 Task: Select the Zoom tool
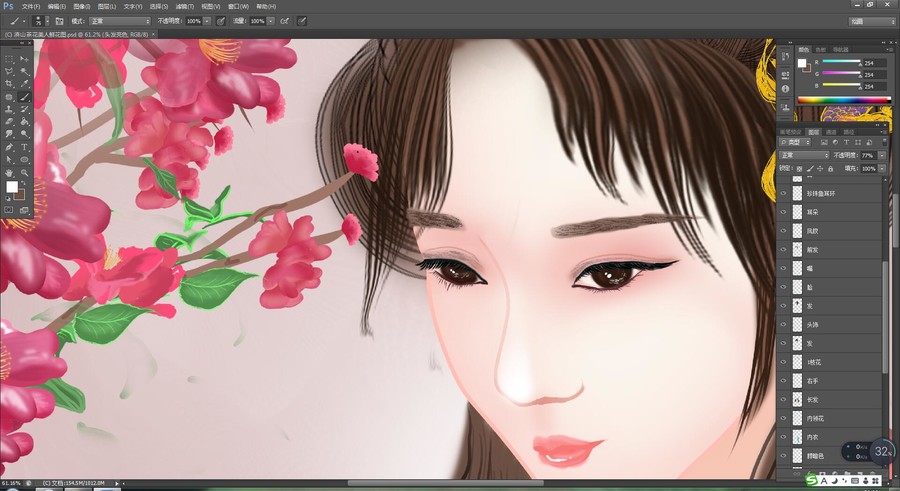[24, 172]
